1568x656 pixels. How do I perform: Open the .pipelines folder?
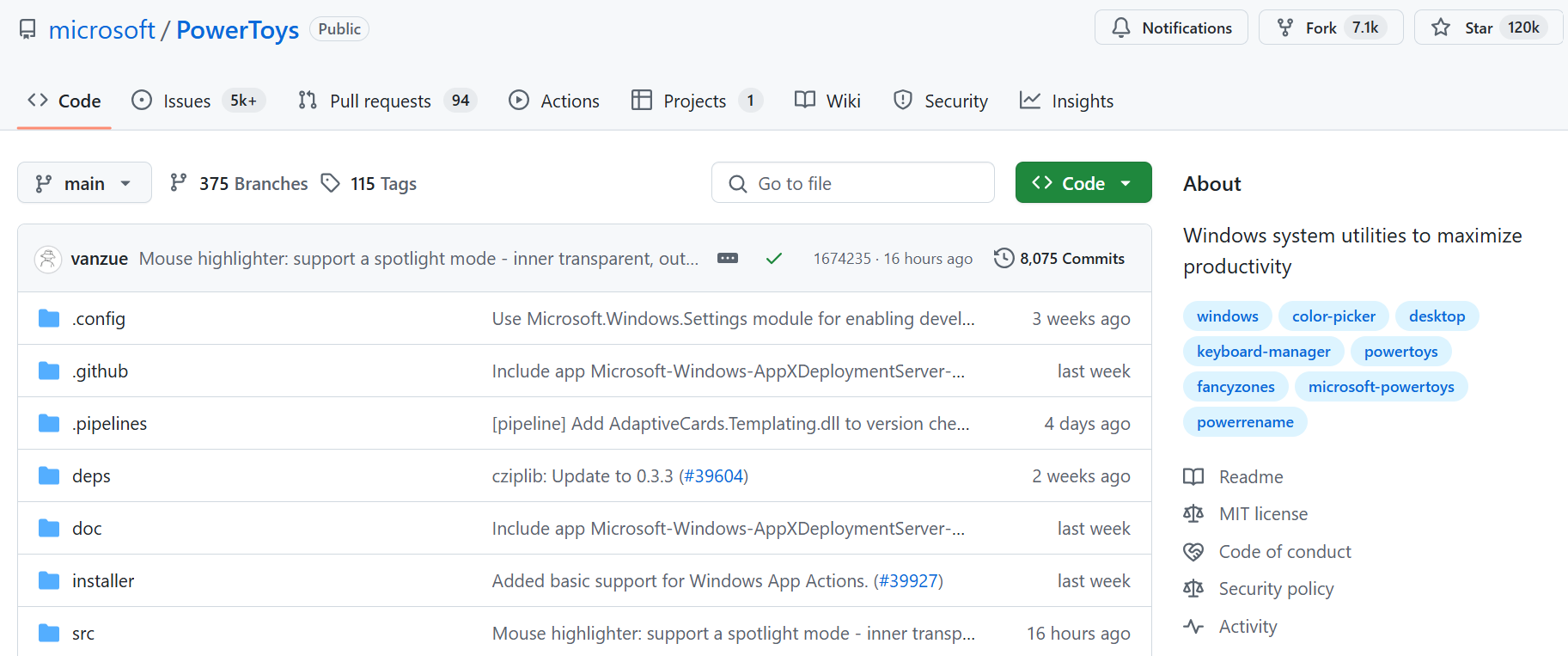110,424
